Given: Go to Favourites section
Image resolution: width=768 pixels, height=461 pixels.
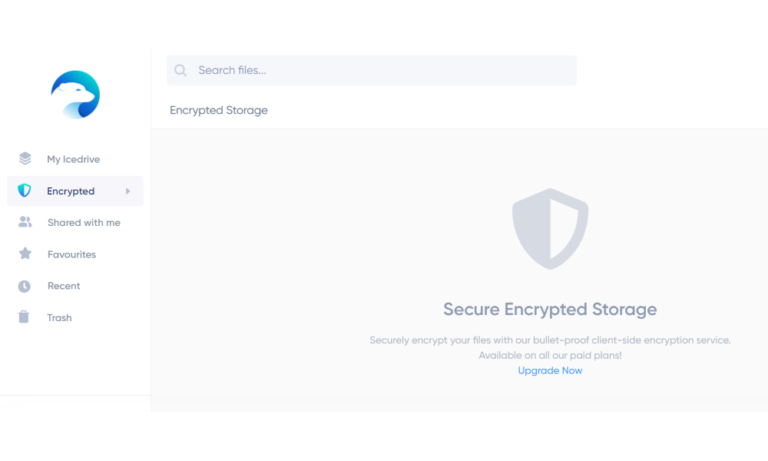Looking at the screenshot, I should coord(75,254).
